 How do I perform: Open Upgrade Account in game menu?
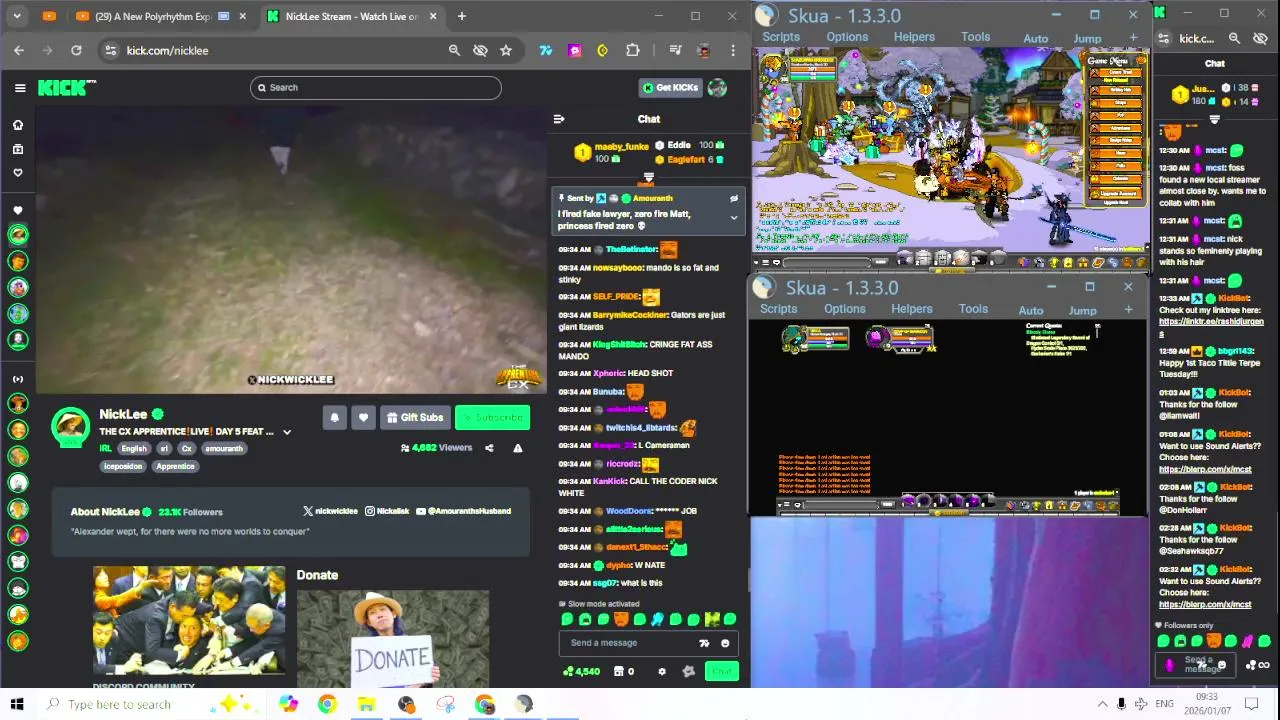(1116, 192)
